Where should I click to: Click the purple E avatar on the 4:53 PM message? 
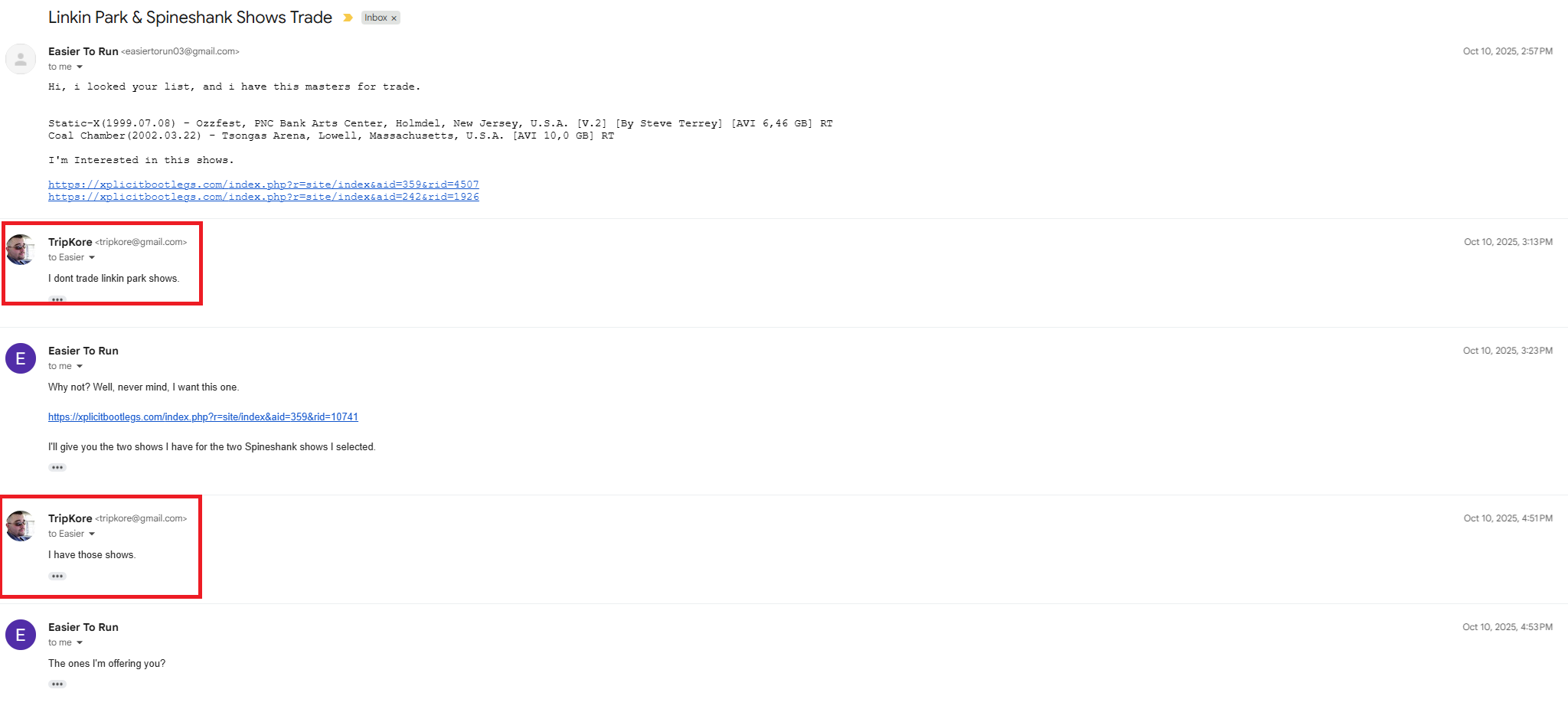(21, 635)
